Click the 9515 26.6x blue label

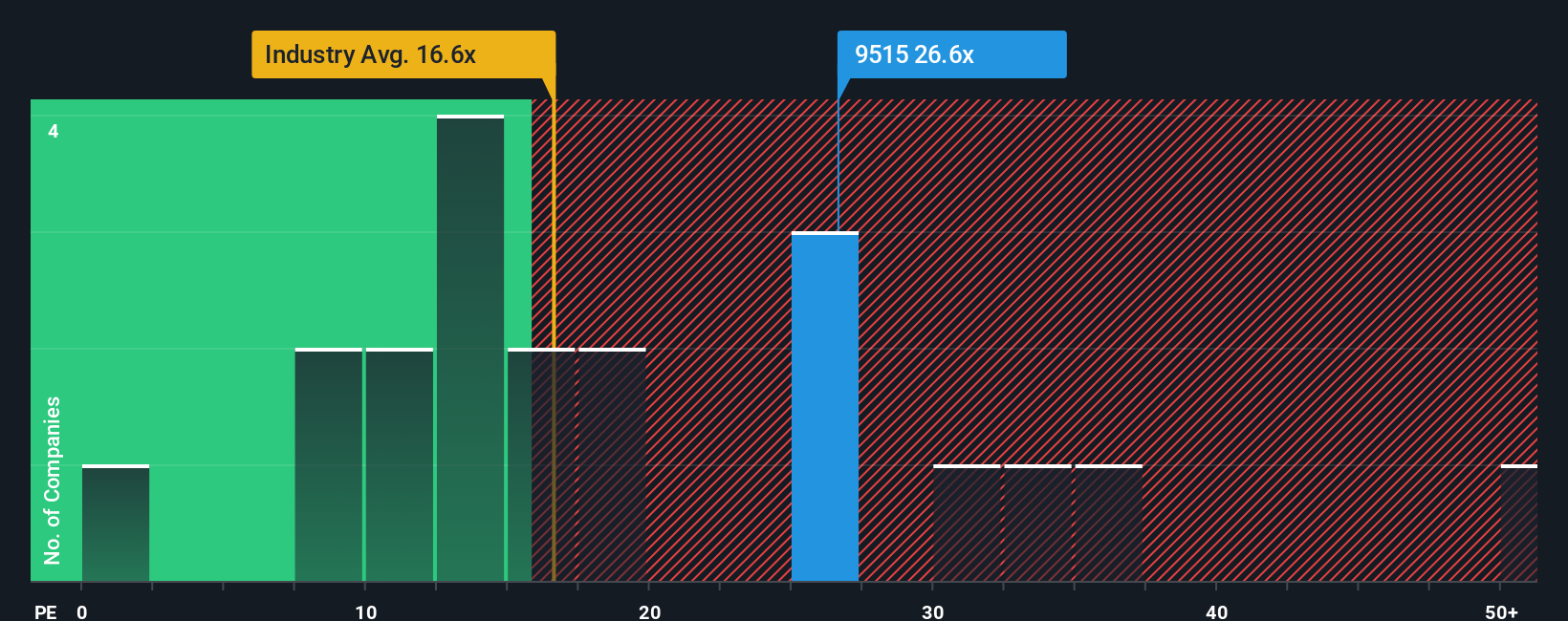click(951, 54)
